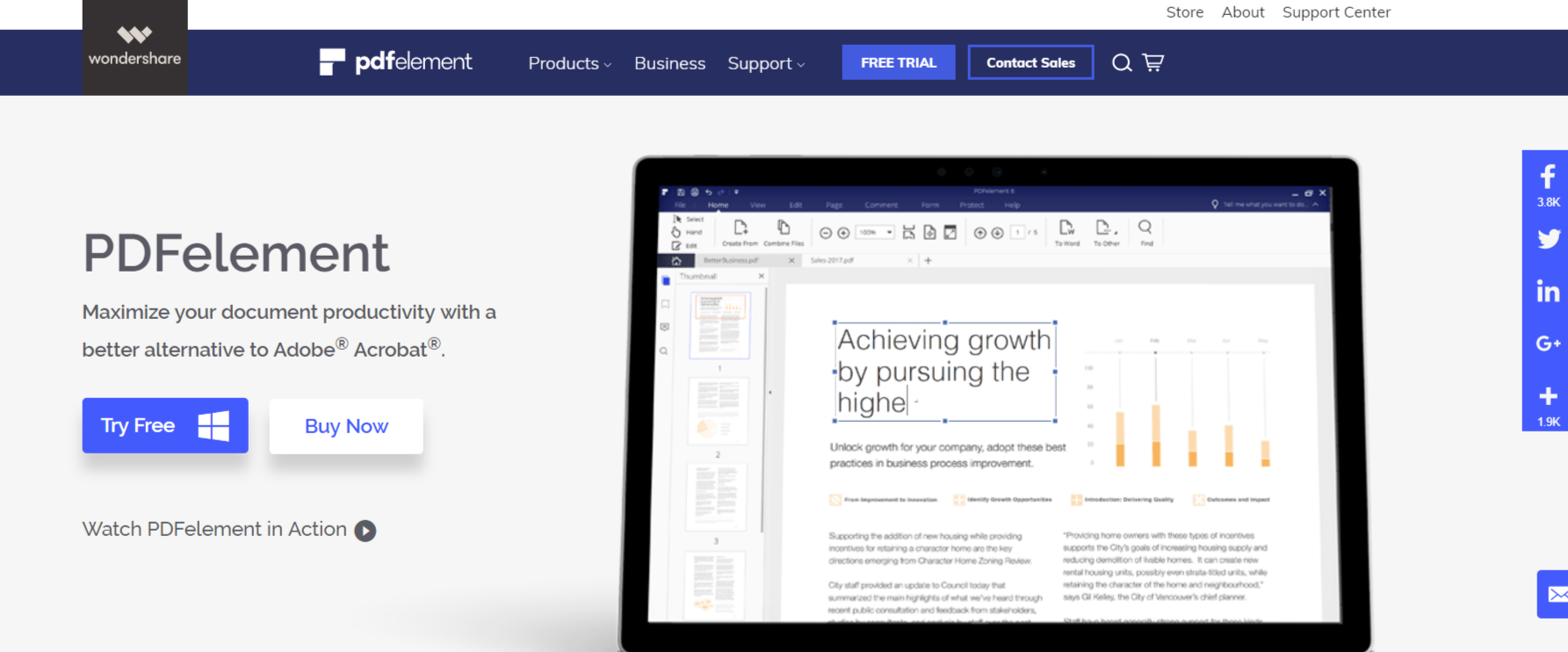
Task: Click the Buy Now button
Action: tap(346, 426)
